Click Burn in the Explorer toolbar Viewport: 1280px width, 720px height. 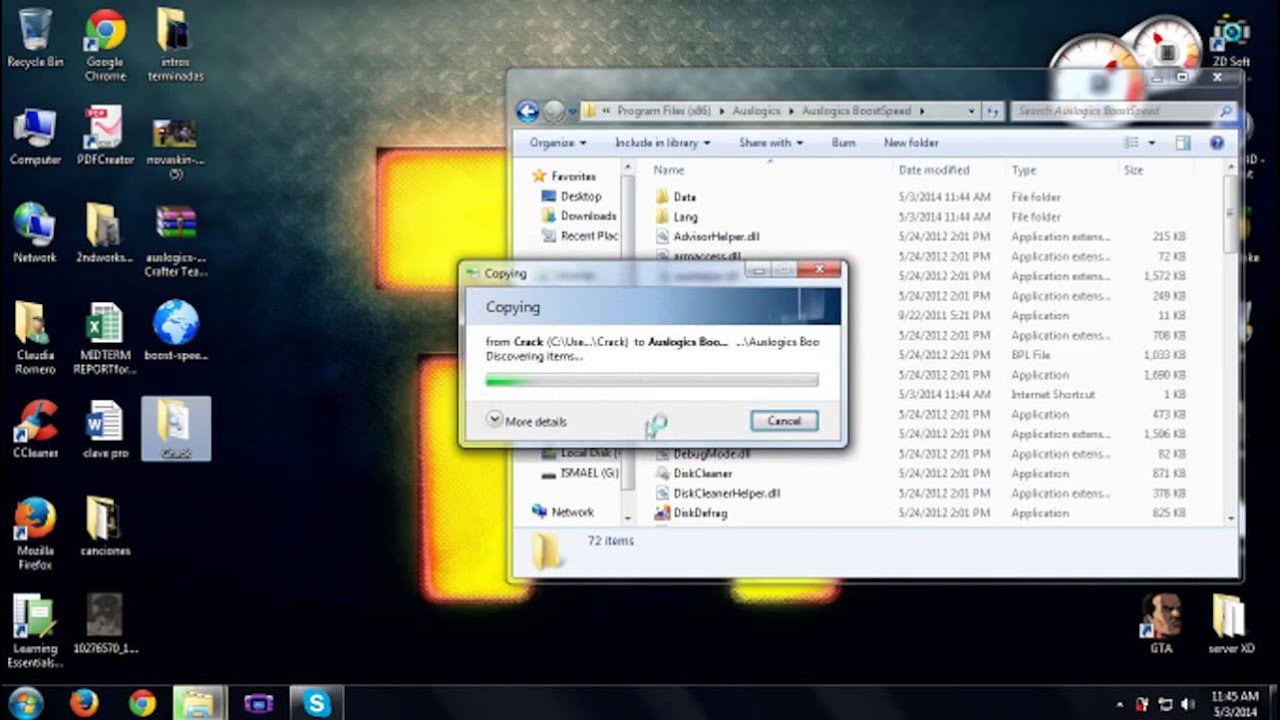(843, 143)
